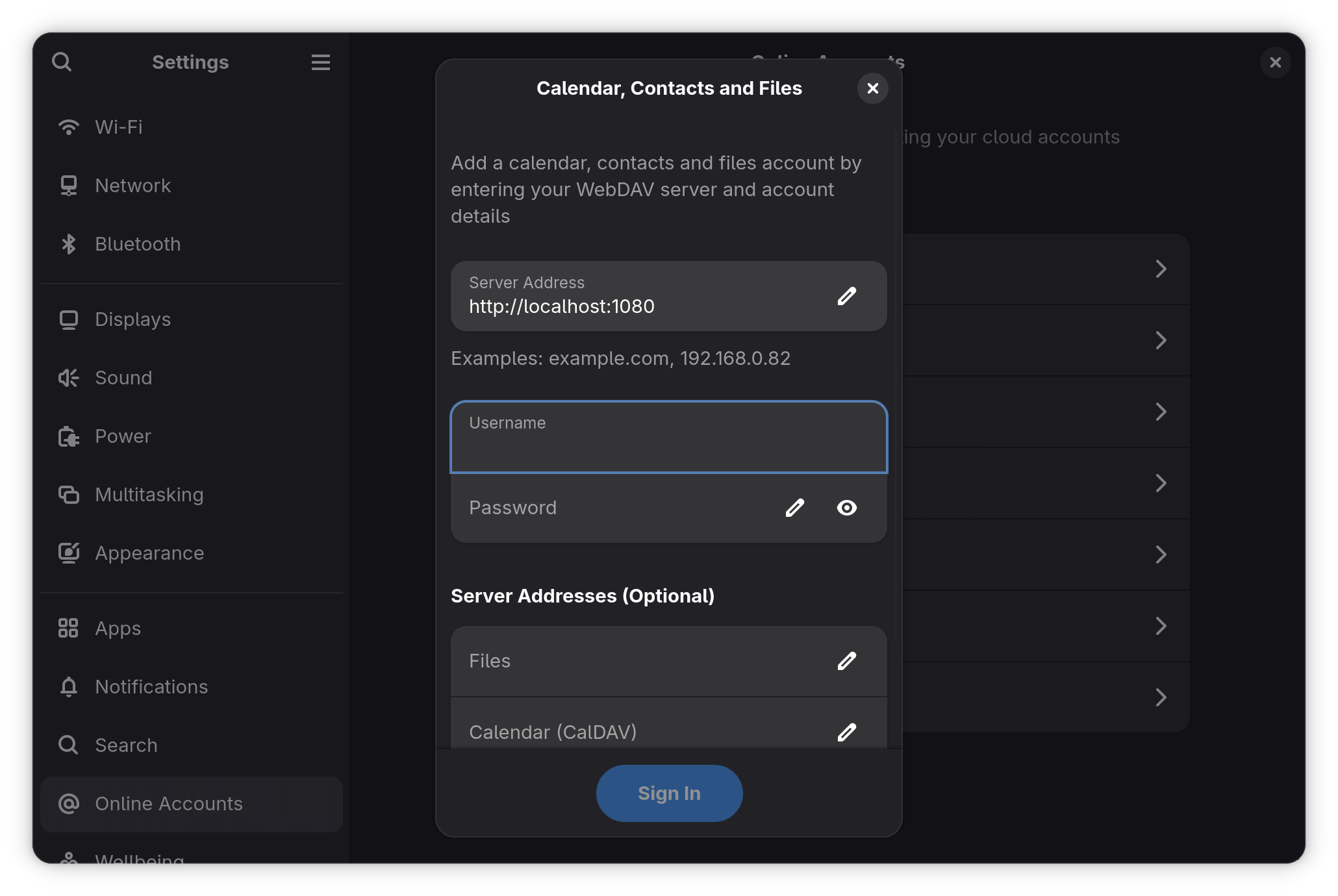
Task: Click the Bluetooth icon in sidebar
Action: coord(68,244)
